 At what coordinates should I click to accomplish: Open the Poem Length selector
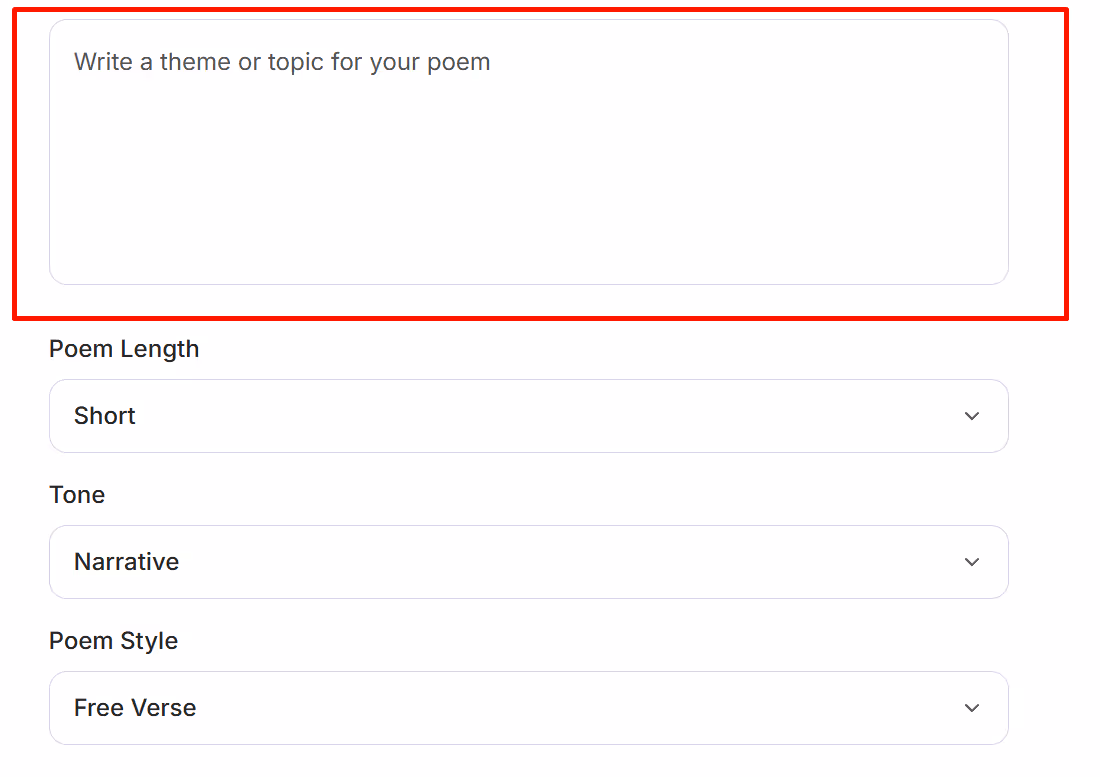tap(529, 416)
